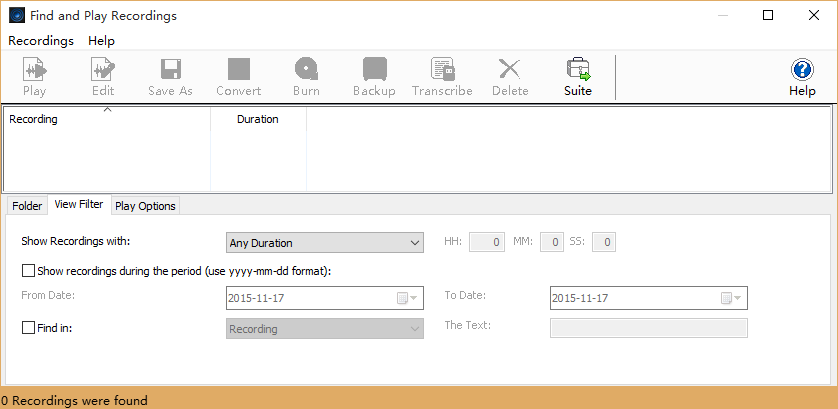Enable show recordings during the period checkbox
The width and height of the screenshot is (838, 409).
[28, 270]
